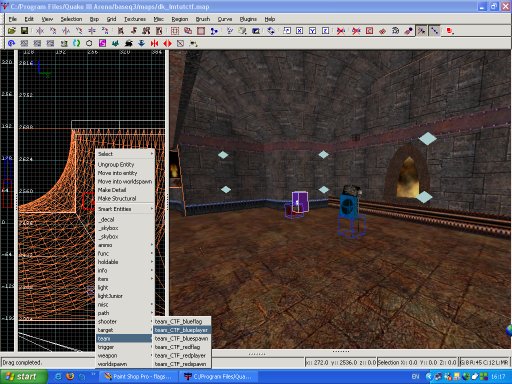Expand the trigger entity submenu
Screen dimensions: 512x384
(125, 347)
